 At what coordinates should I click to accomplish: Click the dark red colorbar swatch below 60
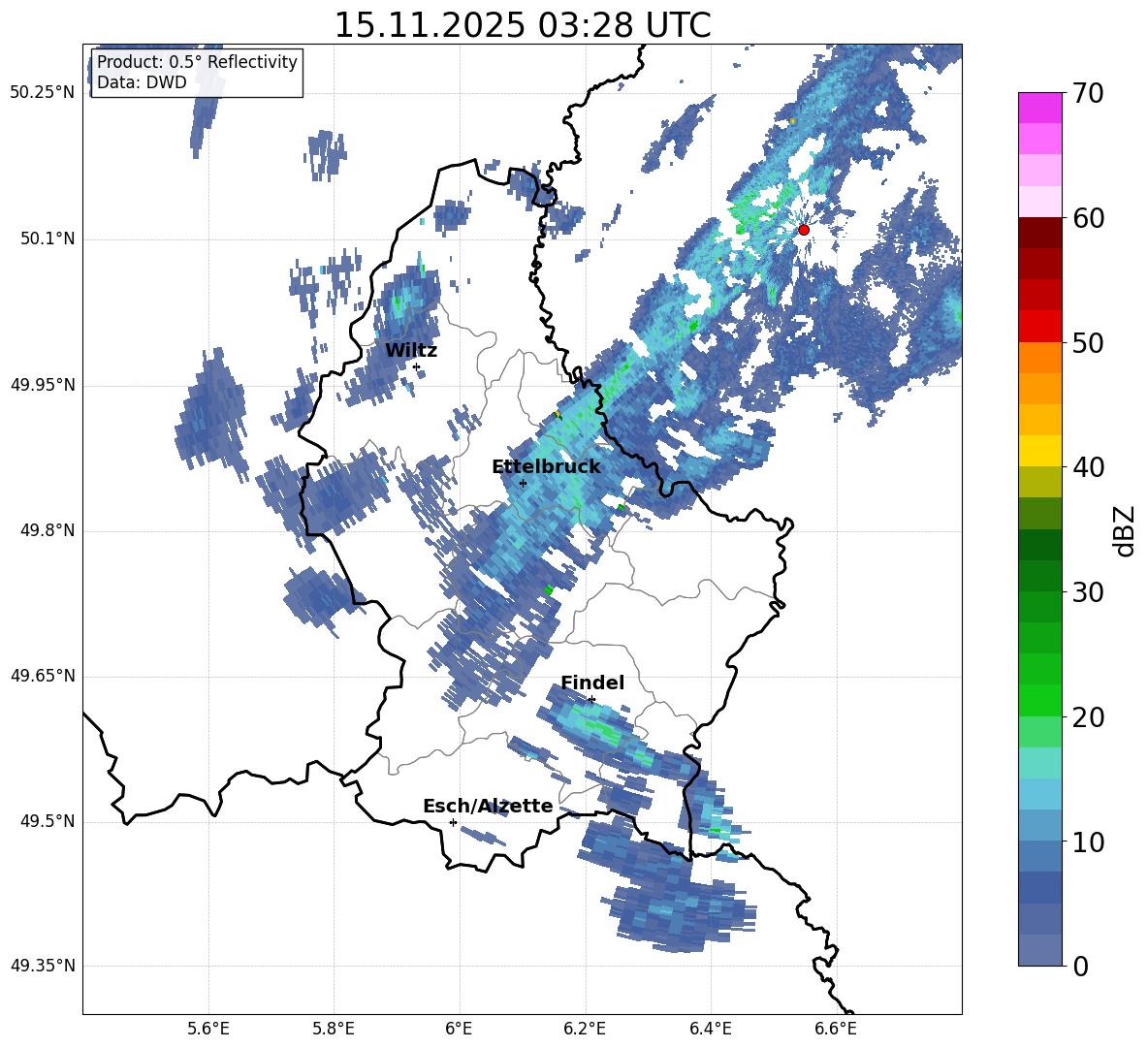coord(1039,233)
